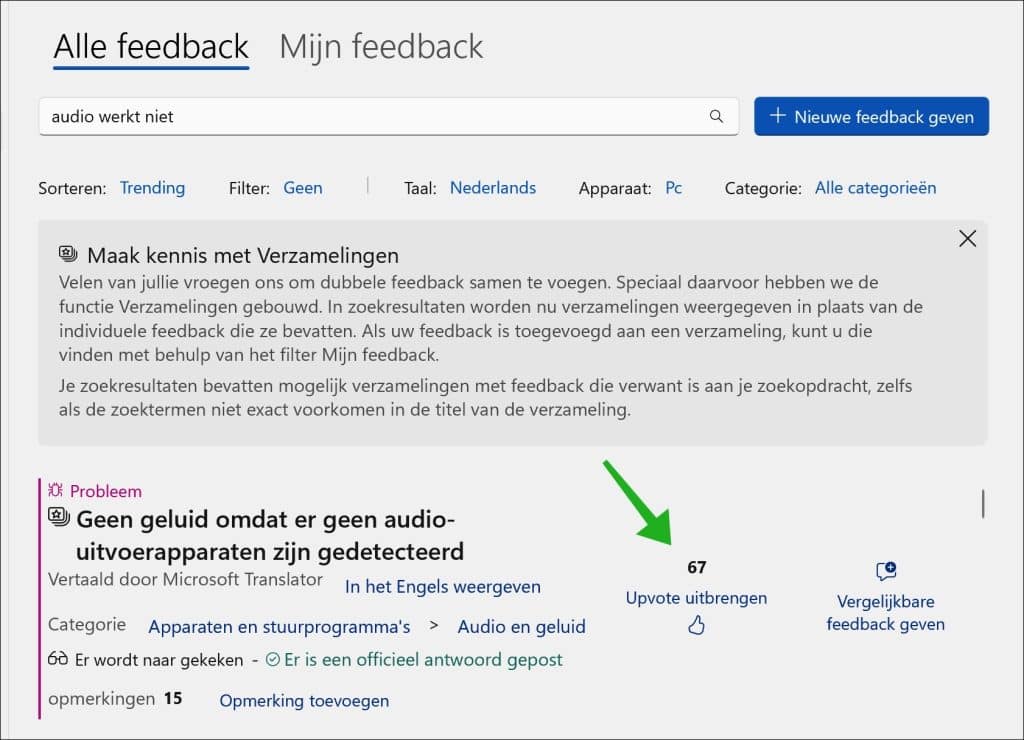Click the bug icon next to Probleem

pyautogui.click(x=56, y=491)
